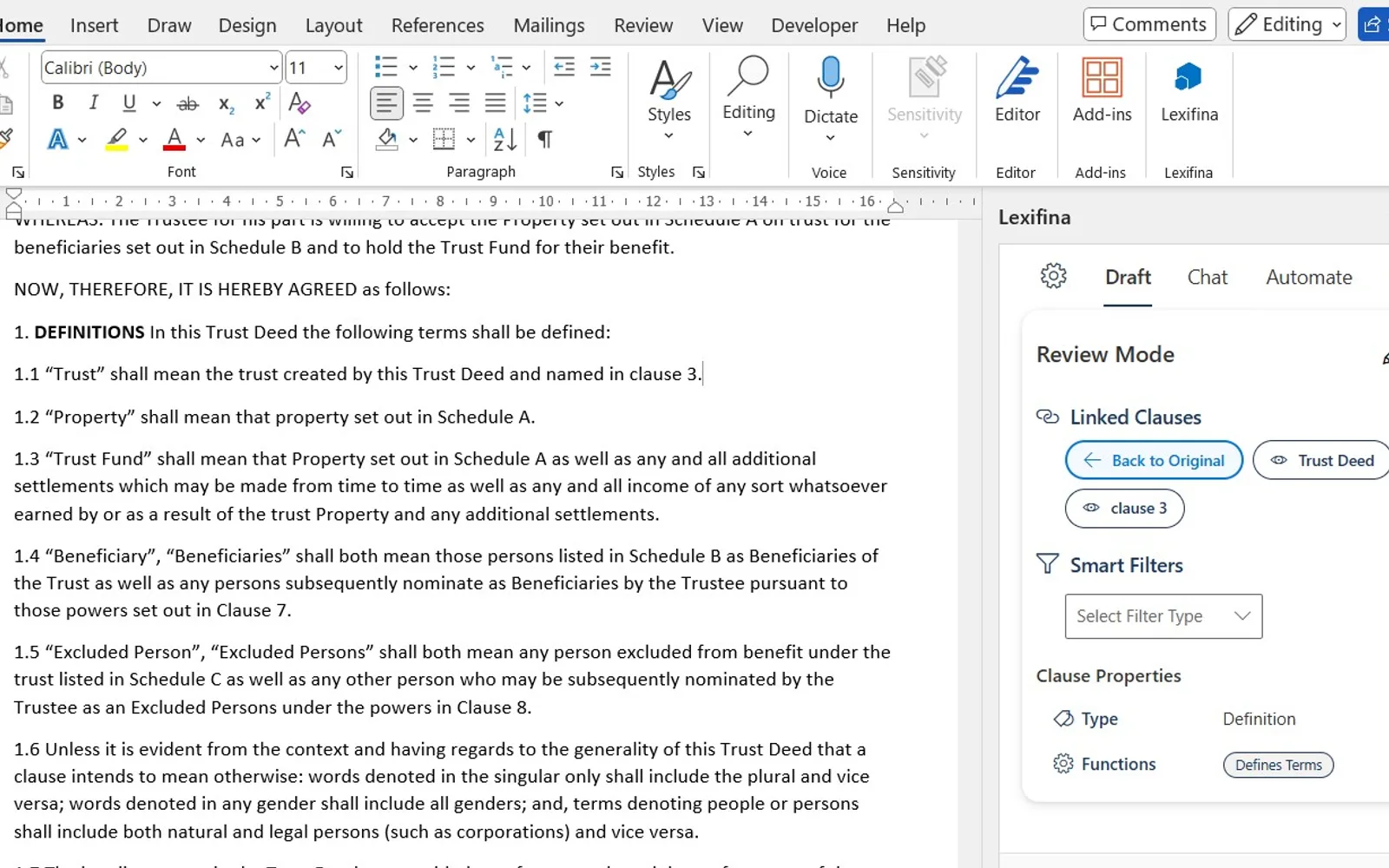This screenshot has height=868, width=1389.
Task: Open the References ribbon tab
Action: coord(438,25)
